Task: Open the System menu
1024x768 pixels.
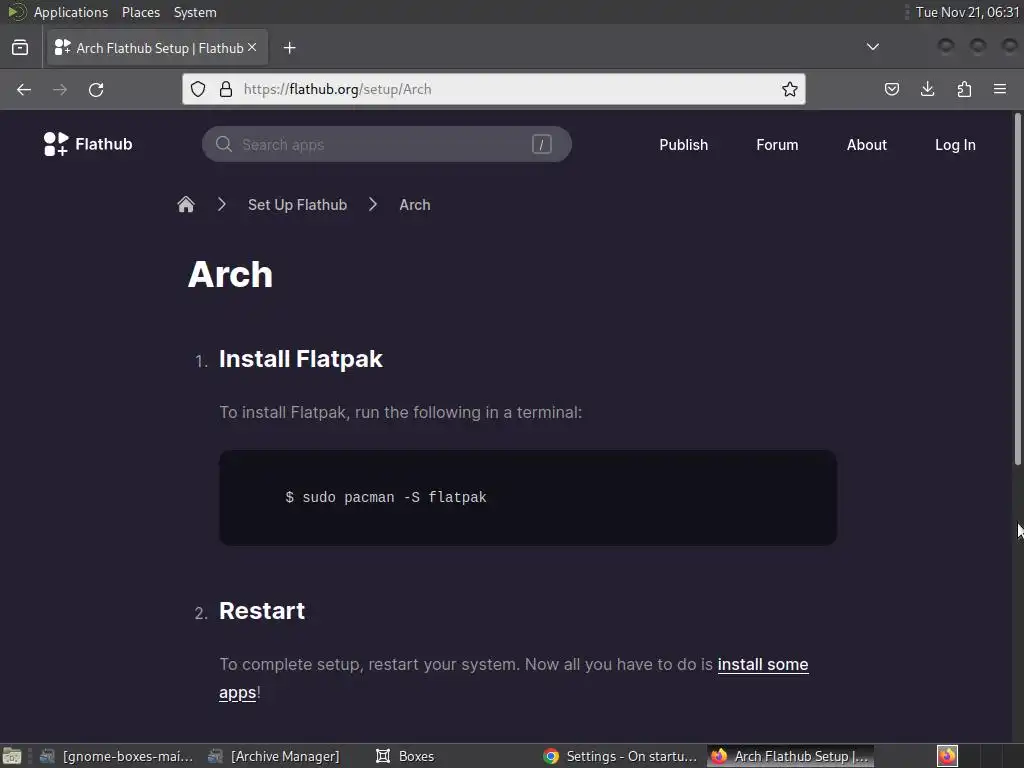Action: point(195,12)
